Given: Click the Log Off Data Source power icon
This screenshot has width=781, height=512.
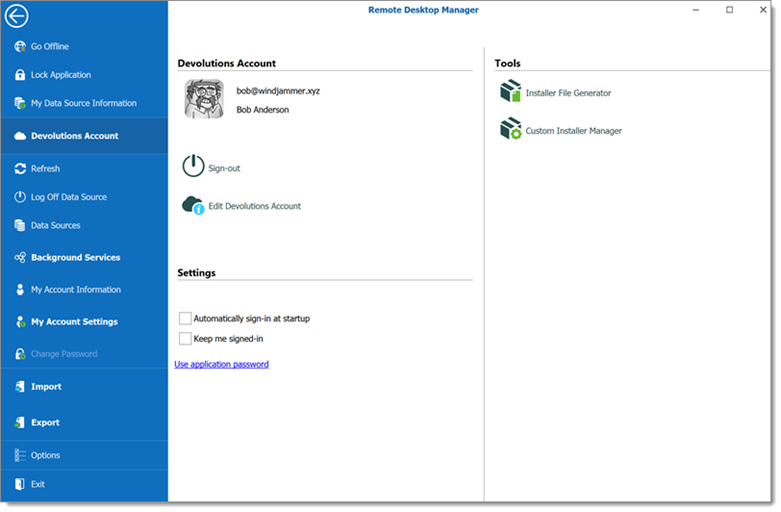Looking at the screenshot, I should coord(20,197).
